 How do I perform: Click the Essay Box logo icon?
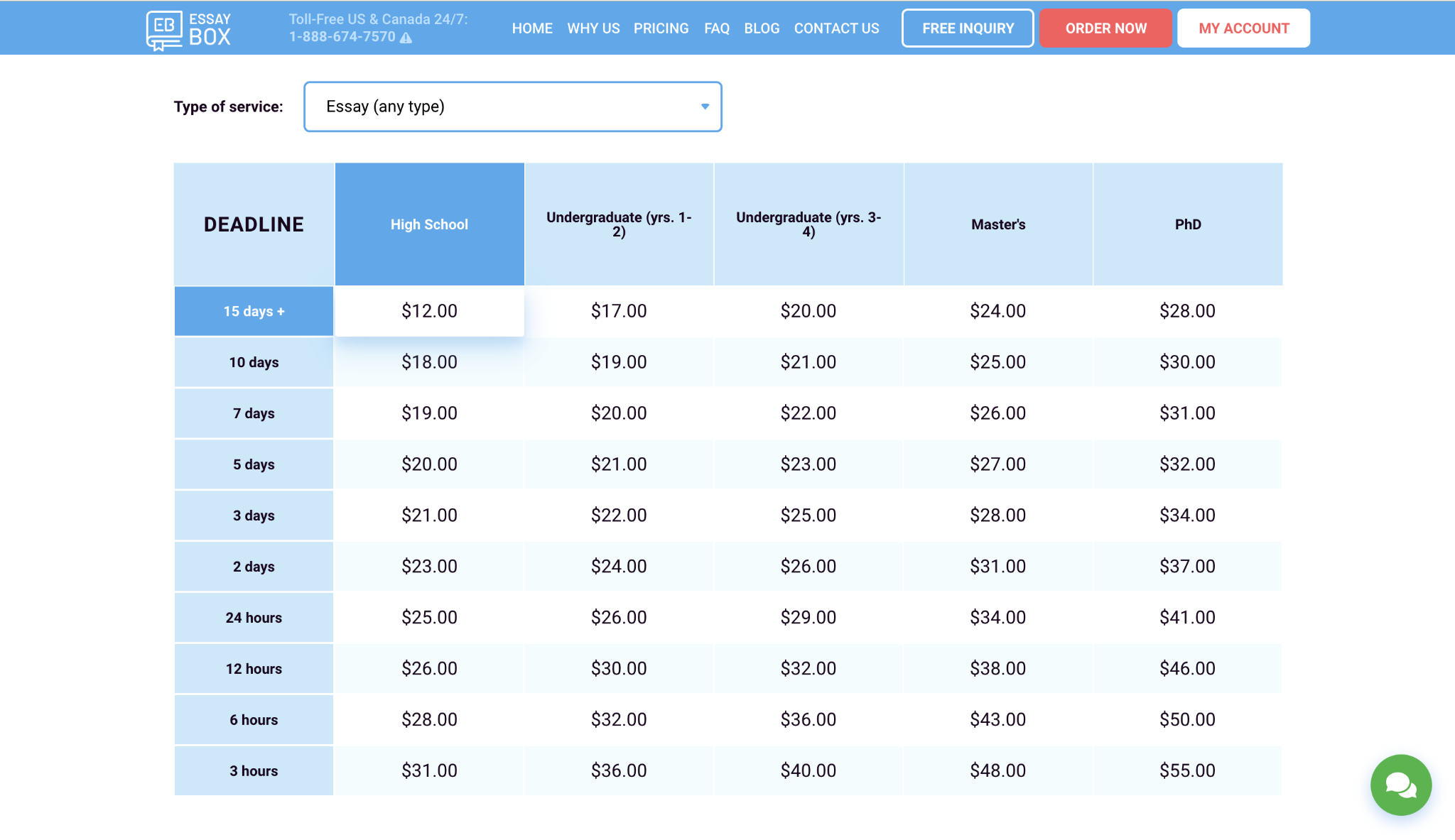tap(164, 29)
